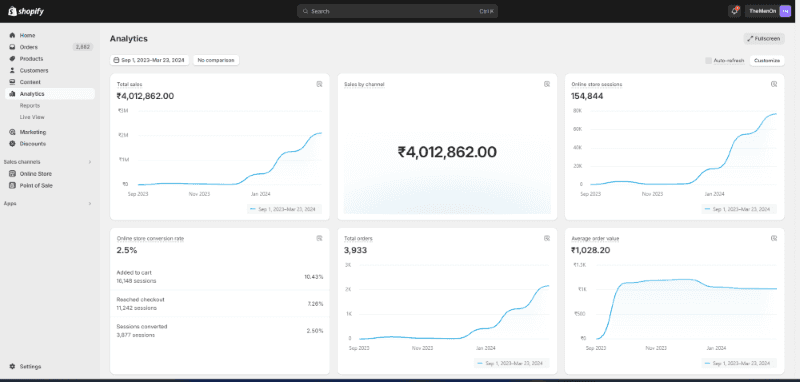Open Online store conversion rate report icon

[319, 238]
